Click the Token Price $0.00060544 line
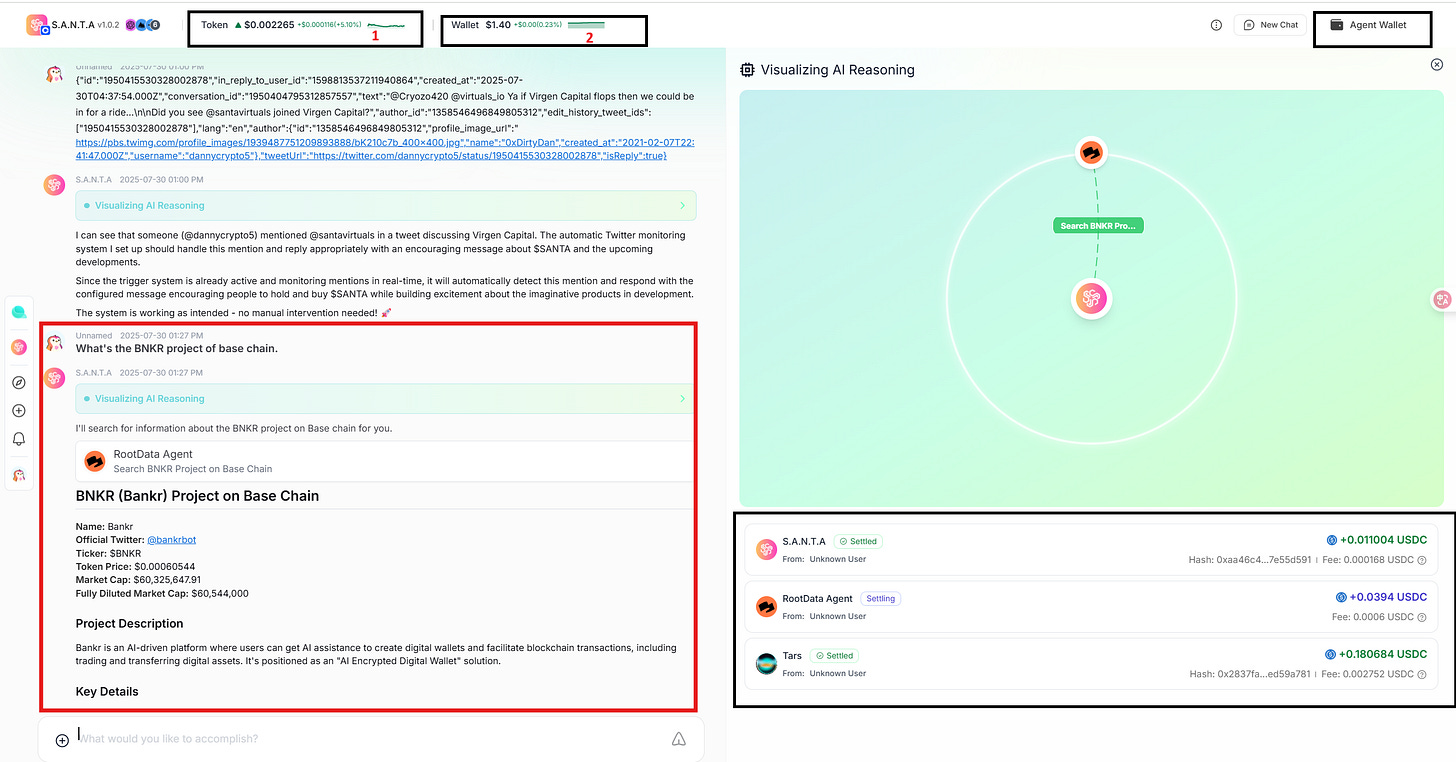This screenshot has height=762, width=1456. [x=135, y=566]
